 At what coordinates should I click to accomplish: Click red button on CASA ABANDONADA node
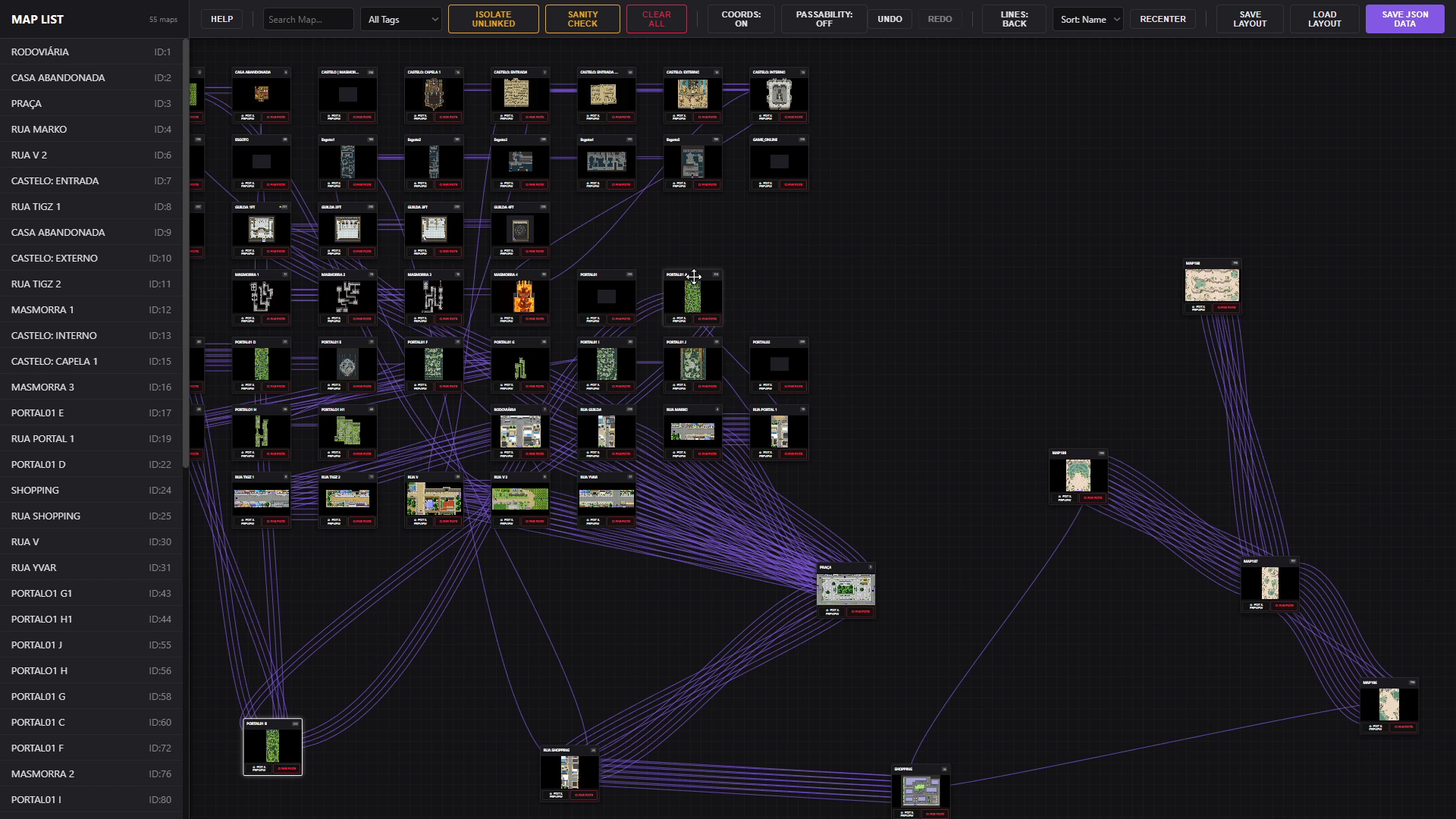(x=275, y=117)
